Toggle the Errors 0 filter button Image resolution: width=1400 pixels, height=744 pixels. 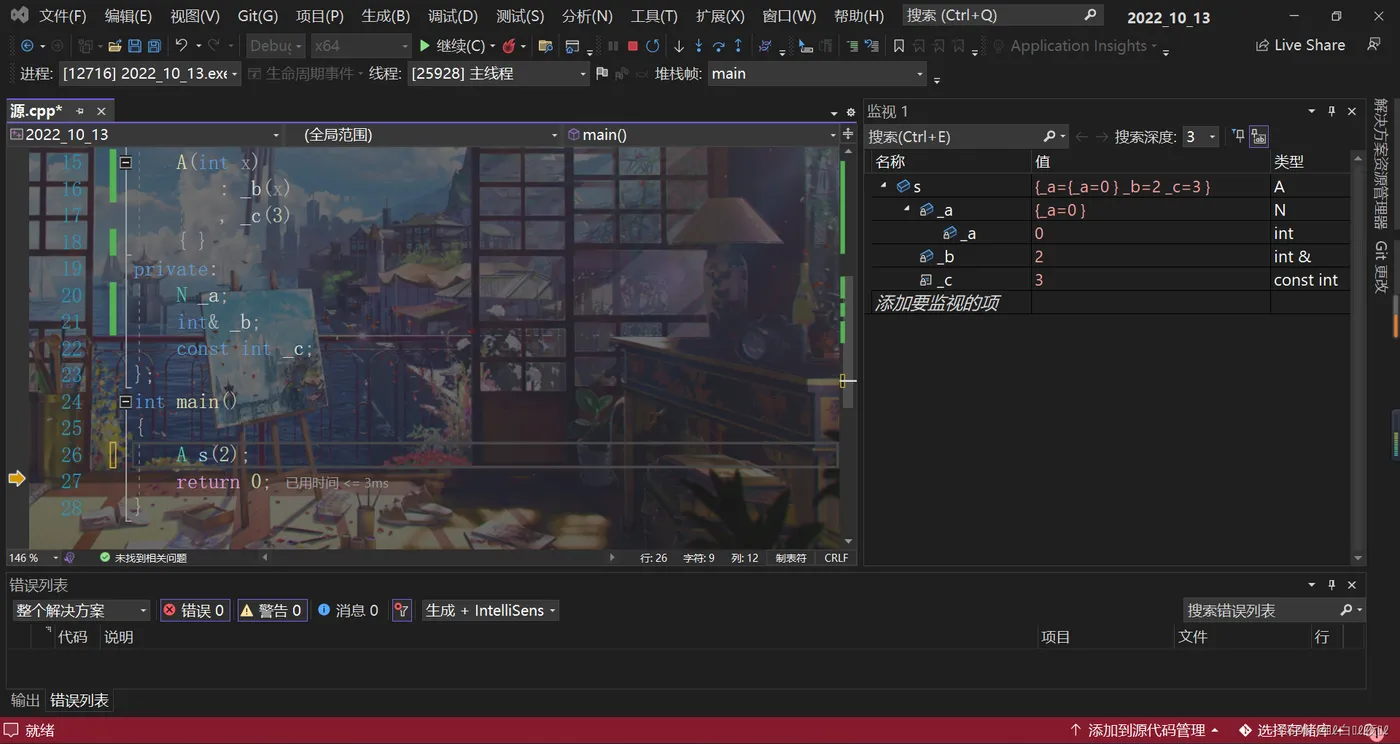pos(195,610)
